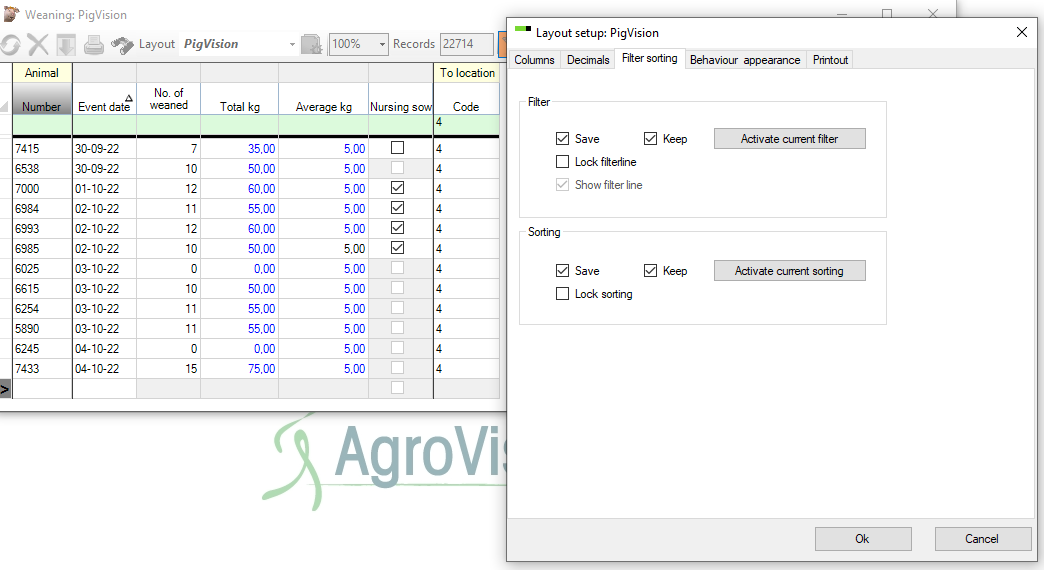Click the delete X icon in toolbar
1044x570 pixels.
tap(38, 45)
